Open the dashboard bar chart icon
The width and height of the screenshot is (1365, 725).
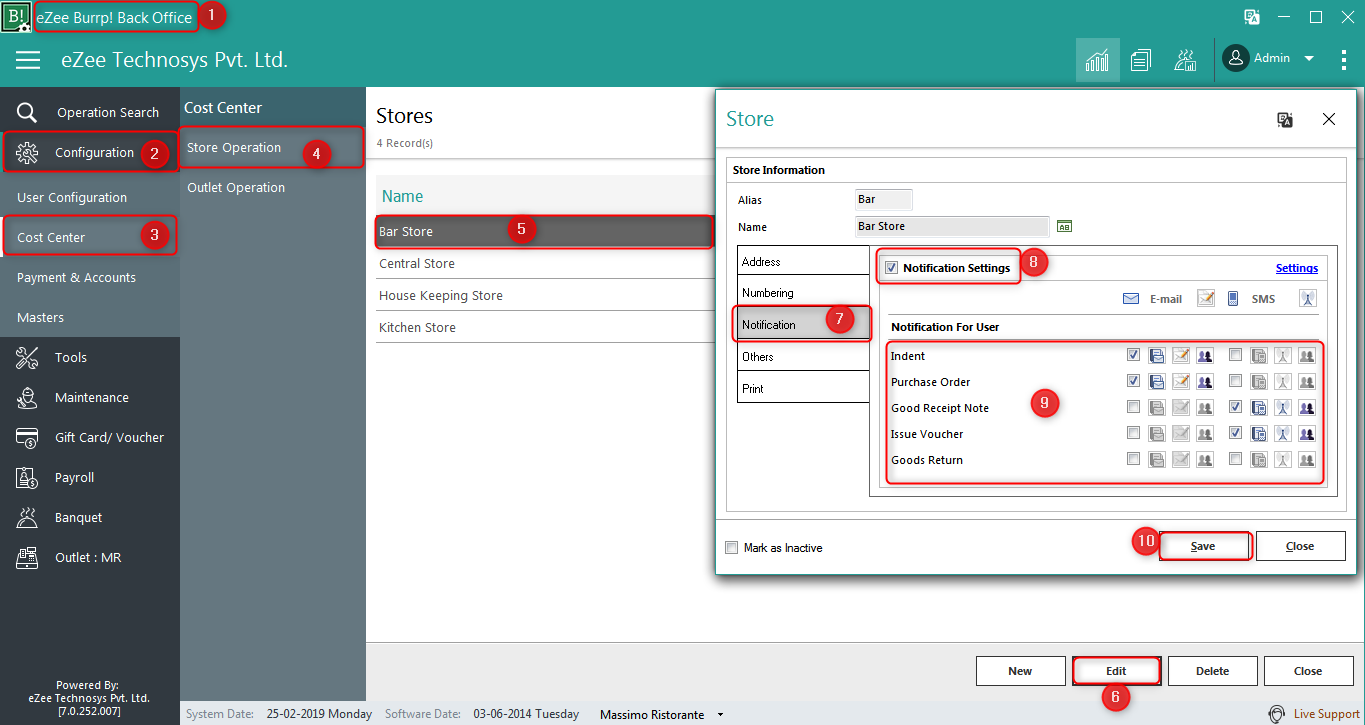(x=1097, y=60)
